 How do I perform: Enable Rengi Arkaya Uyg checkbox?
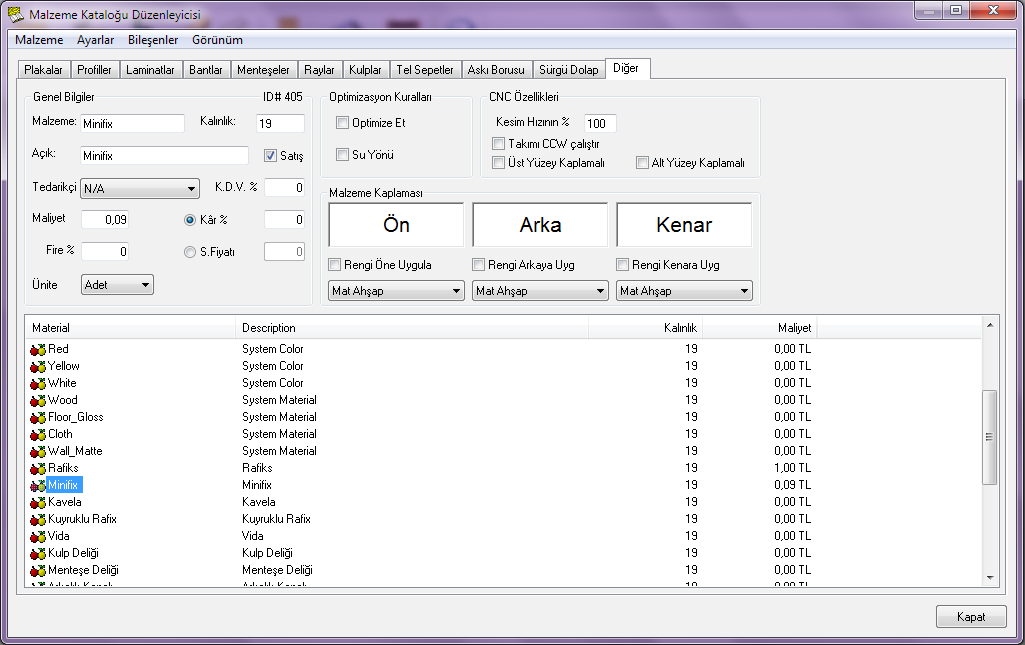[478, 265]
